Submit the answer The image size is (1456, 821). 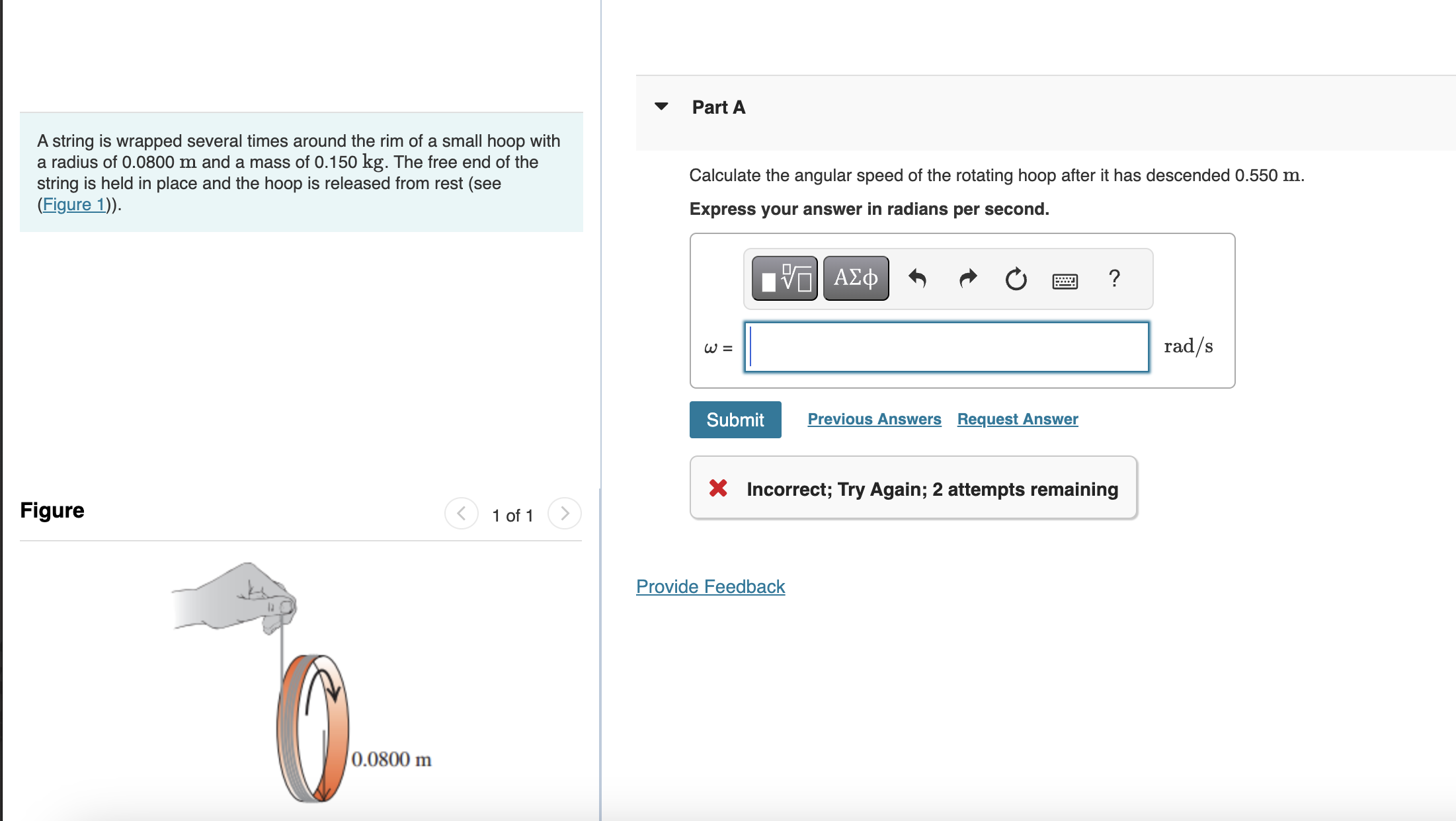[735, 419]
